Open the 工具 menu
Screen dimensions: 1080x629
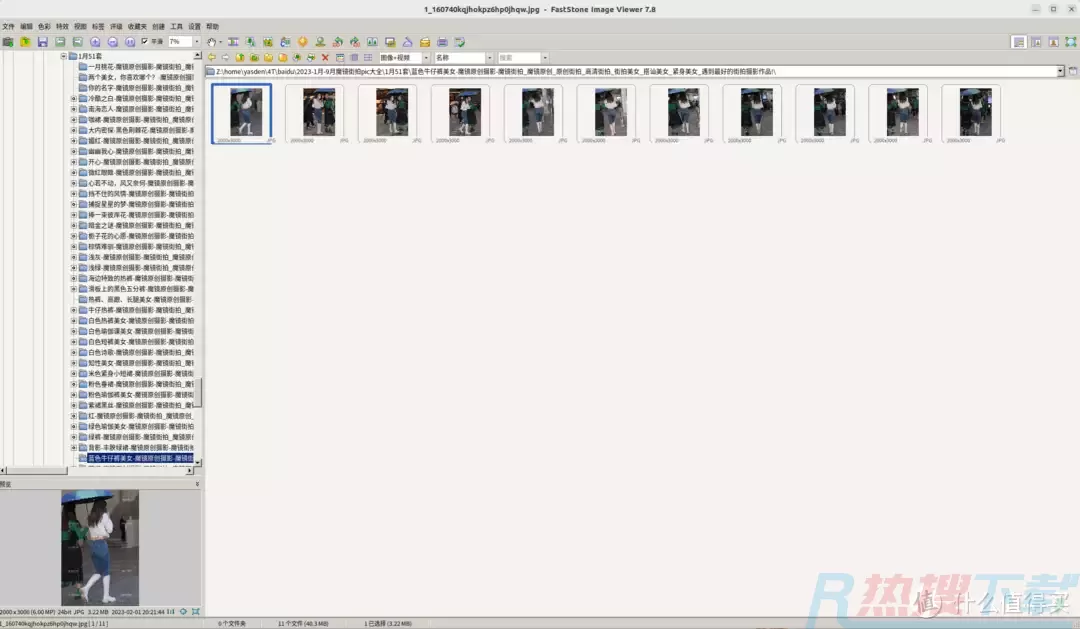pos(176,26)
